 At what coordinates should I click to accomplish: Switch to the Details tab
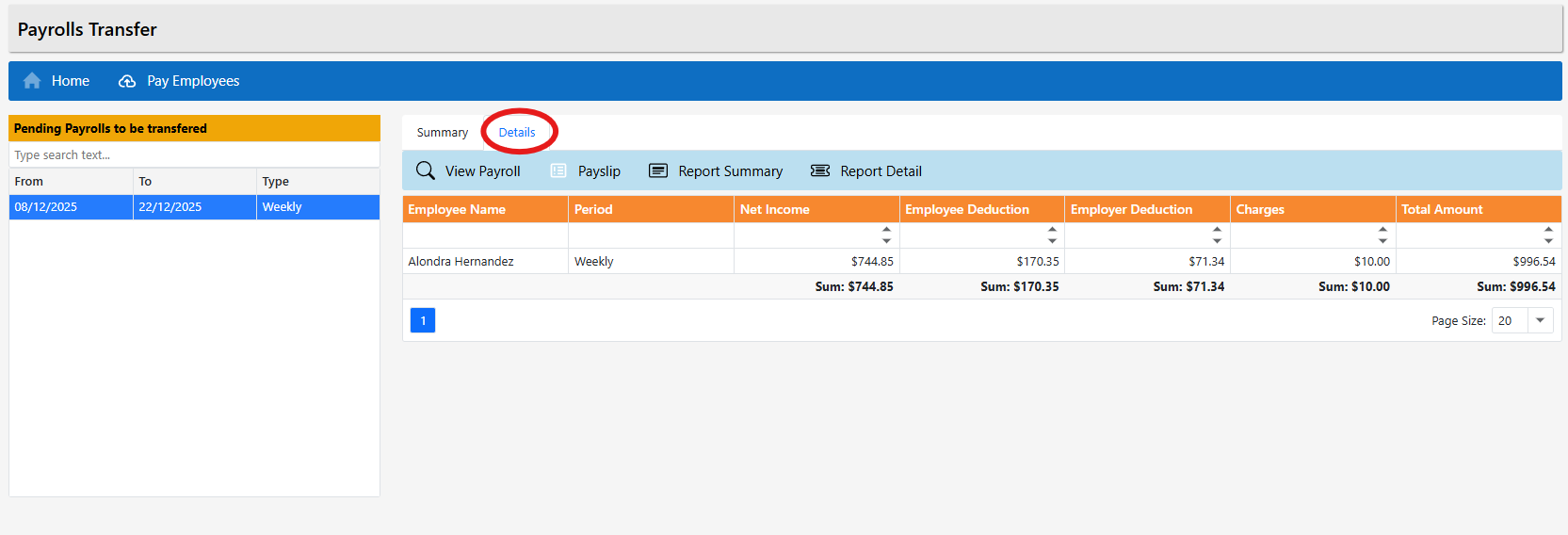(x=517, y=133)
